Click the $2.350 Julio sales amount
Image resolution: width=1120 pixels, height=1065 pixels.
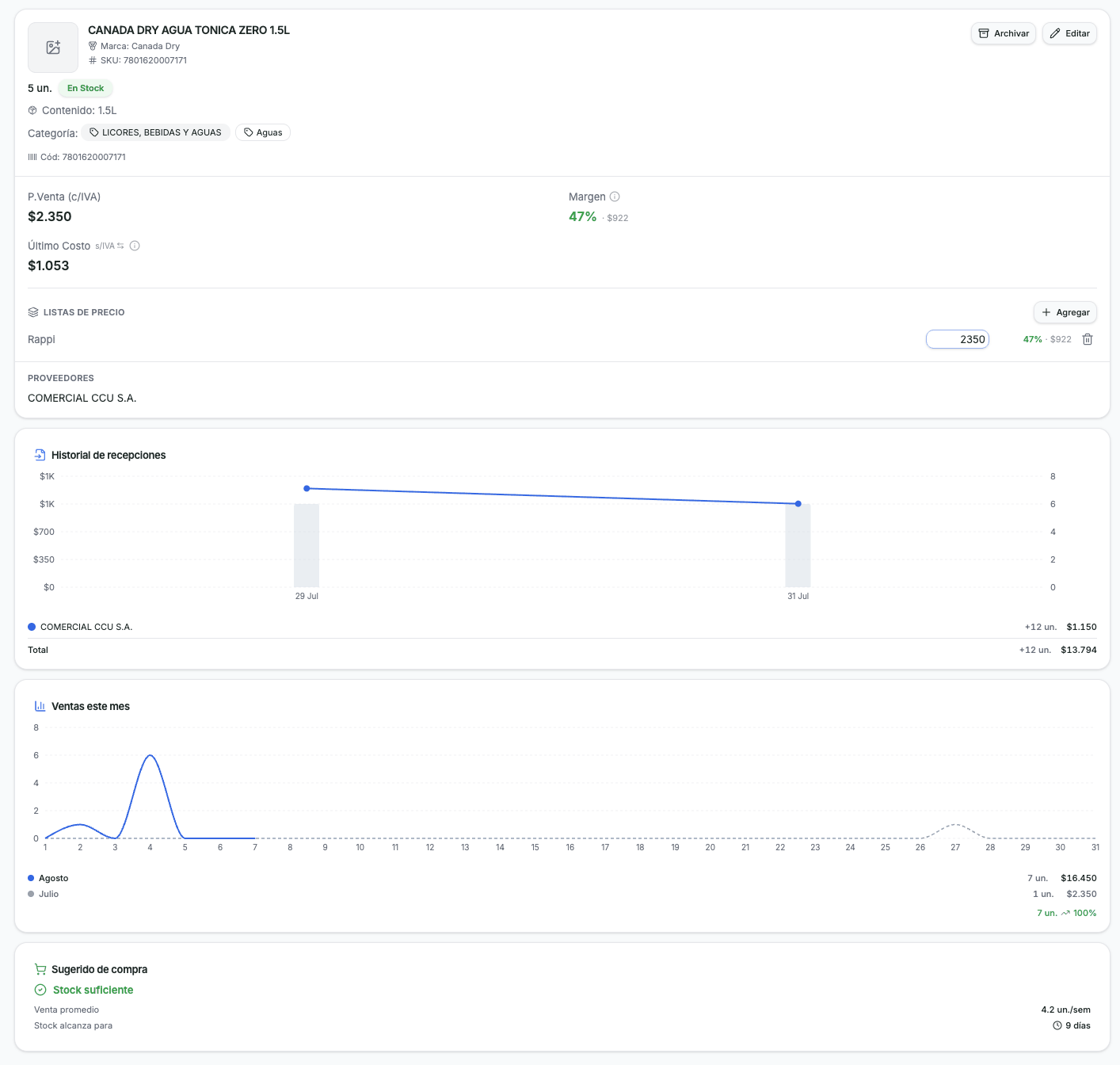click(x=1081, y=894)
